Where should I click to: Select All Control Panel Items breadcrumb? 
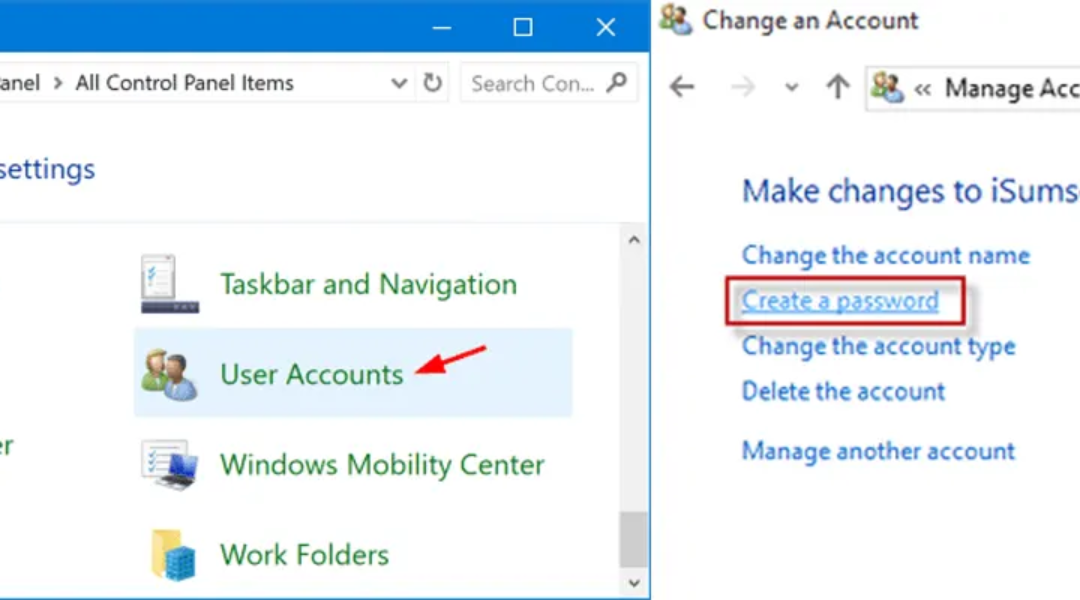click(x=185, y=84)
